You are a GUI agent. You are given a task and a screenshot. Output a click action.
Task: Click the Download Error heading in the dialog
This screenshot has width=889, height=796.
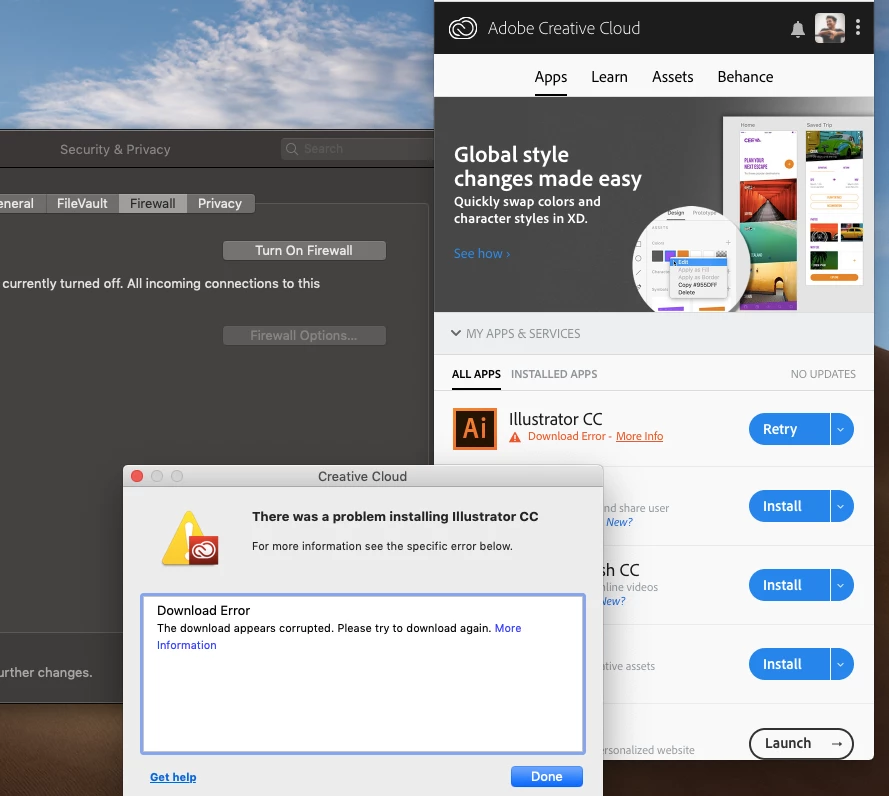coord(204,611)
